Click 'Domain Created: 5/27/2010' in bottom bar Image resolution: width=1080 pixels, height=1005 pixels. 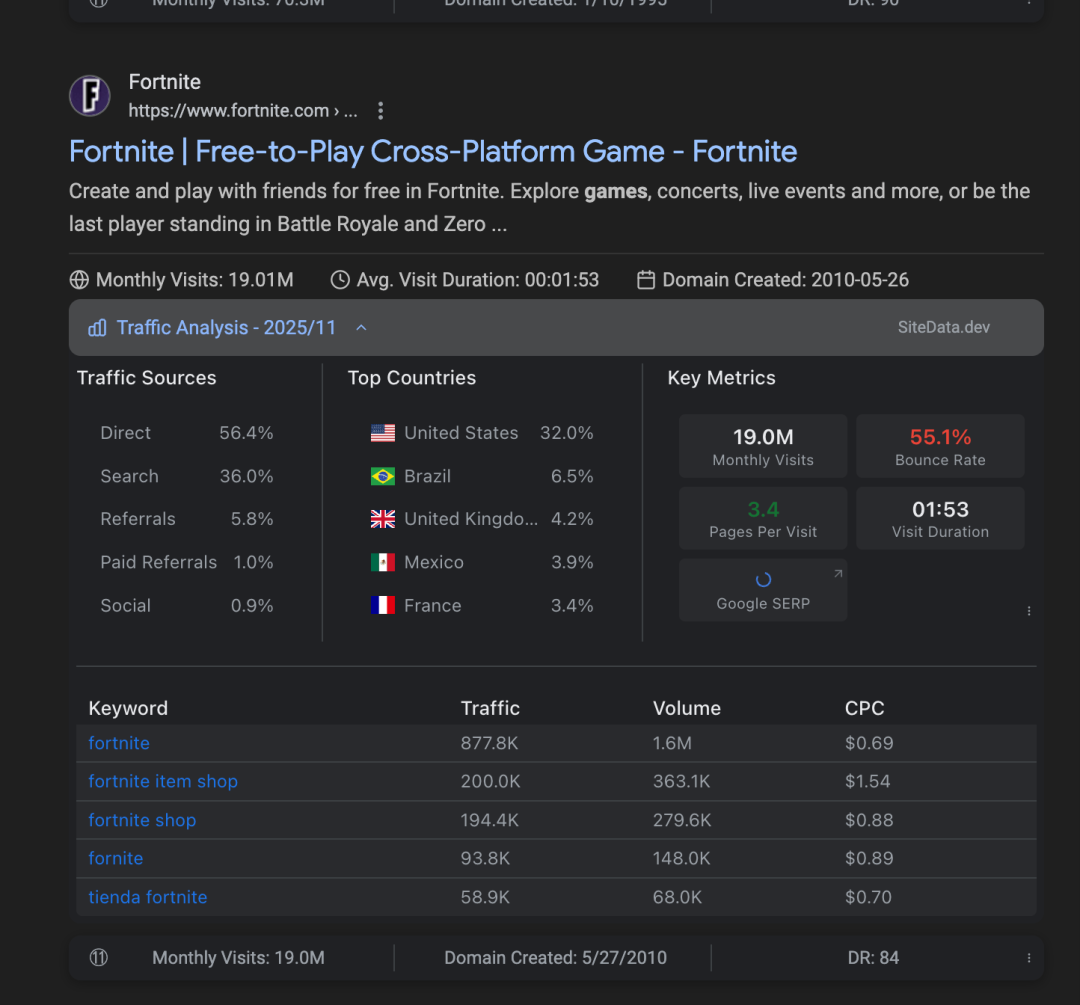click(555, 957)
